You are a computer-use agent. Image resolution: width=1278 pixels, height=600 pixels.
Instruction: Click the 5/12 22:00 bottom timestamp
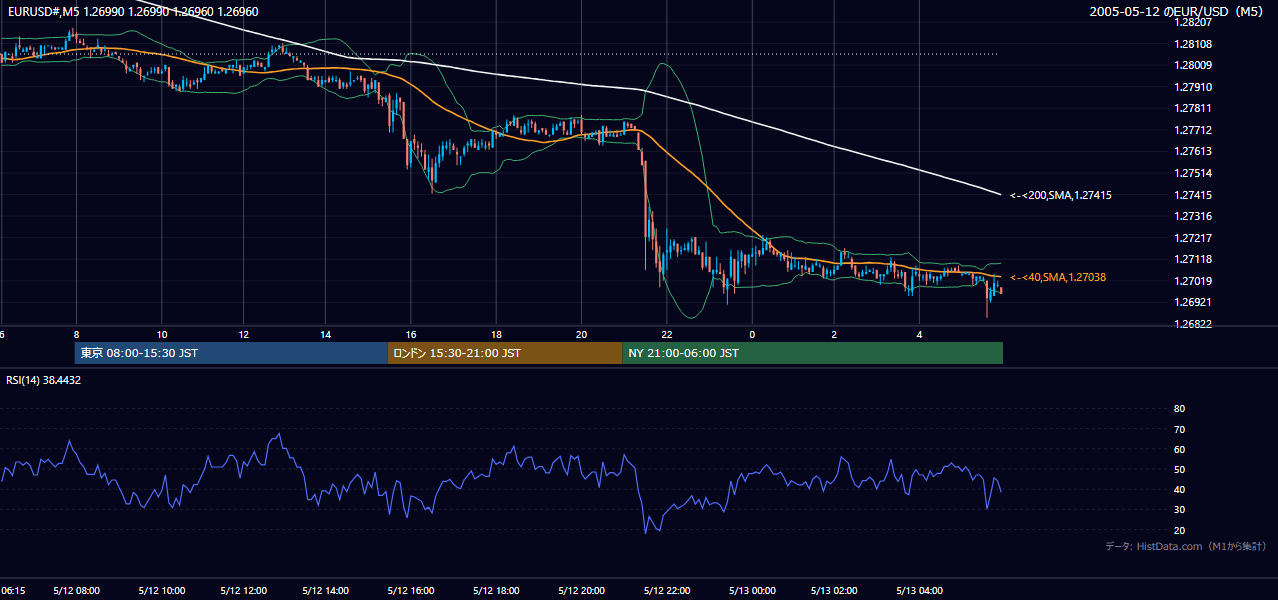pyautogui.click(x=667, y=591)
